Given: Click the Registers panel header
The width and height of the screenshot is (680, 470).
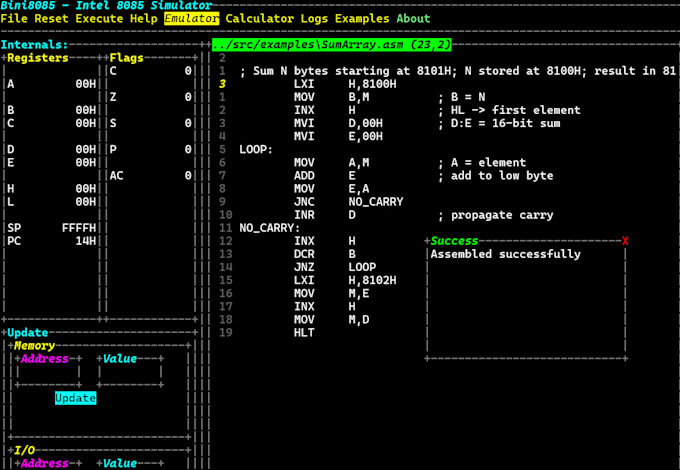Looking at the screenshot, I should click(x=38, y=58).
